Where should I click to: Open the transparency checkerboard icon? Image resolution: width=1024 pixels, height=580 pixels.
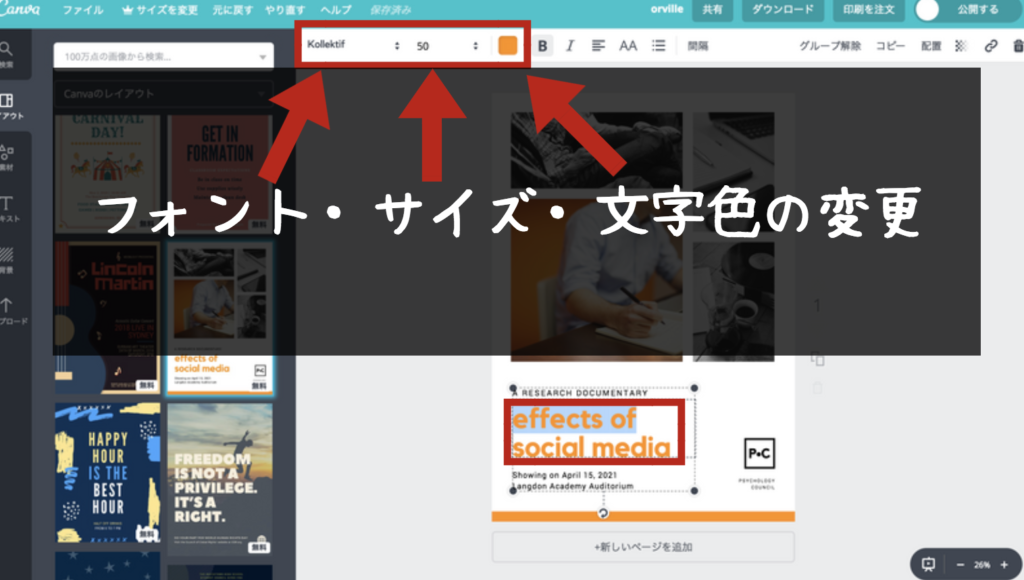pos(961,46)
